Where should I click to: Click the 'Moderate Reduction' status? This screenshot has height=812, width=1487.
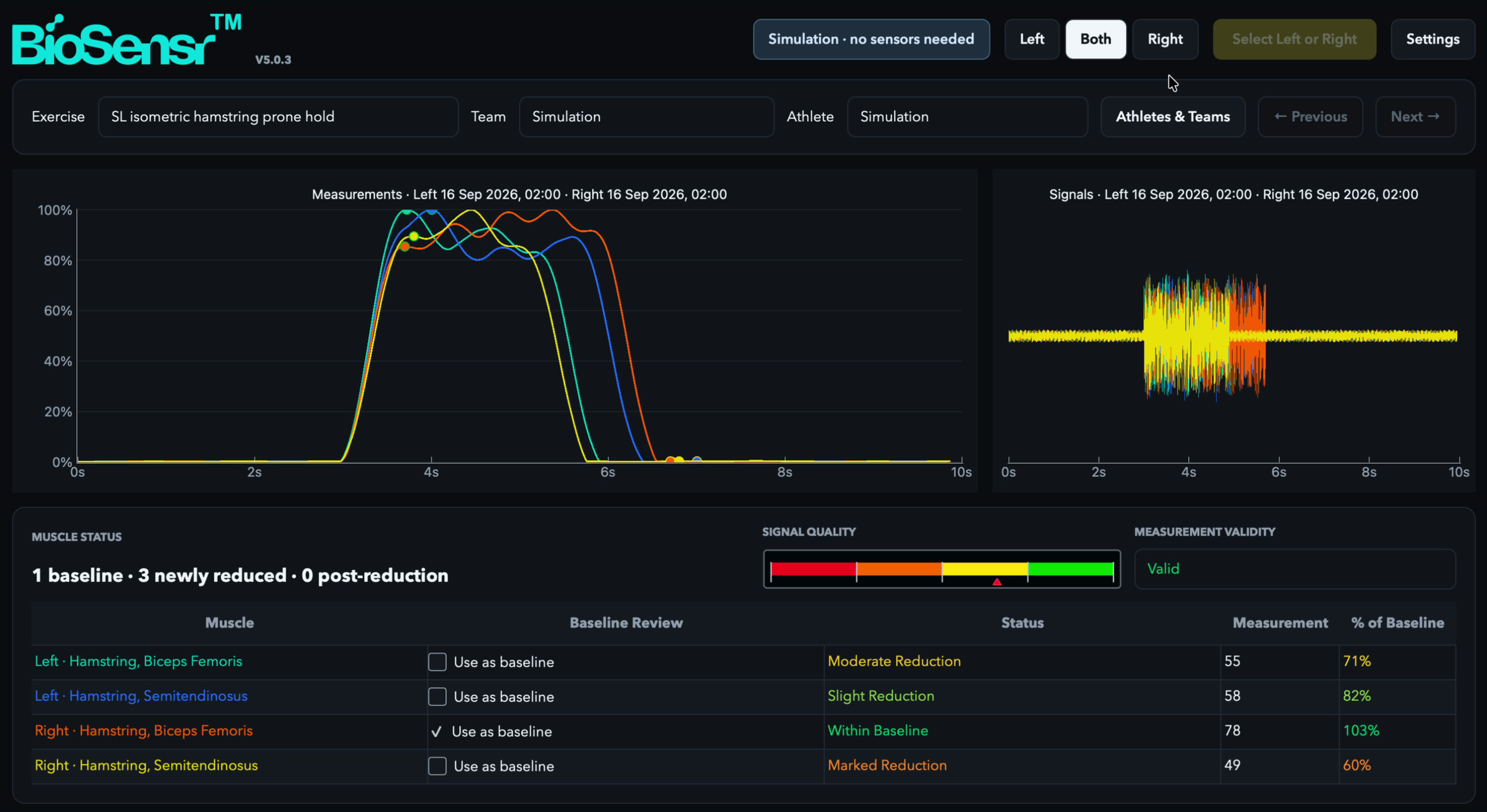pyautogui.click(x=894, y=661)
